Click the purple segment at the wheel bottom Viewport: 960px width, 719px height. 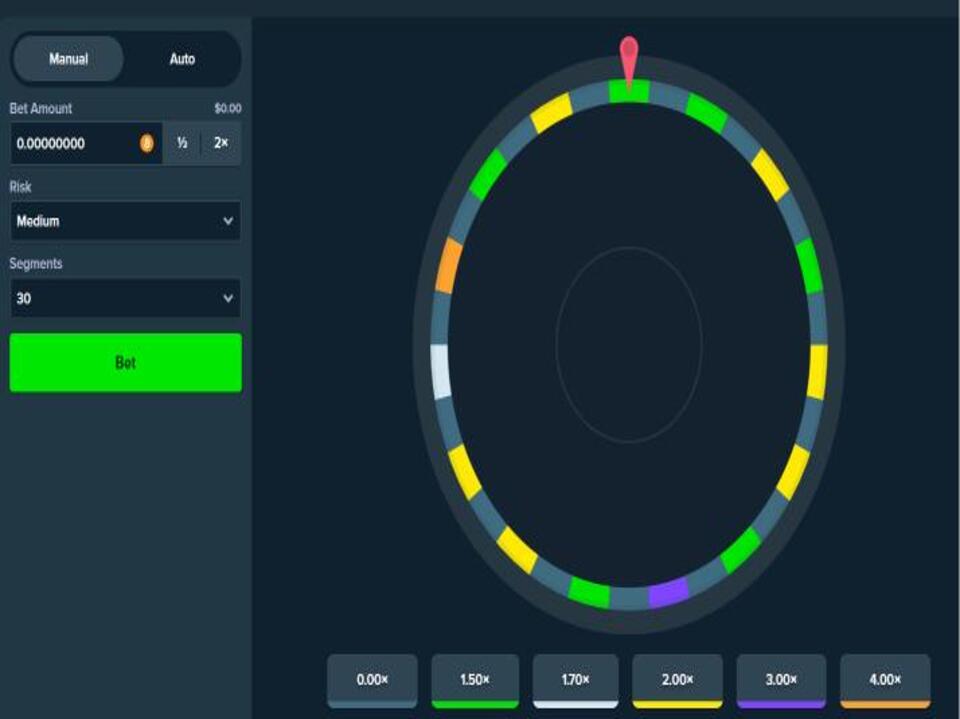tap(668, 595)
